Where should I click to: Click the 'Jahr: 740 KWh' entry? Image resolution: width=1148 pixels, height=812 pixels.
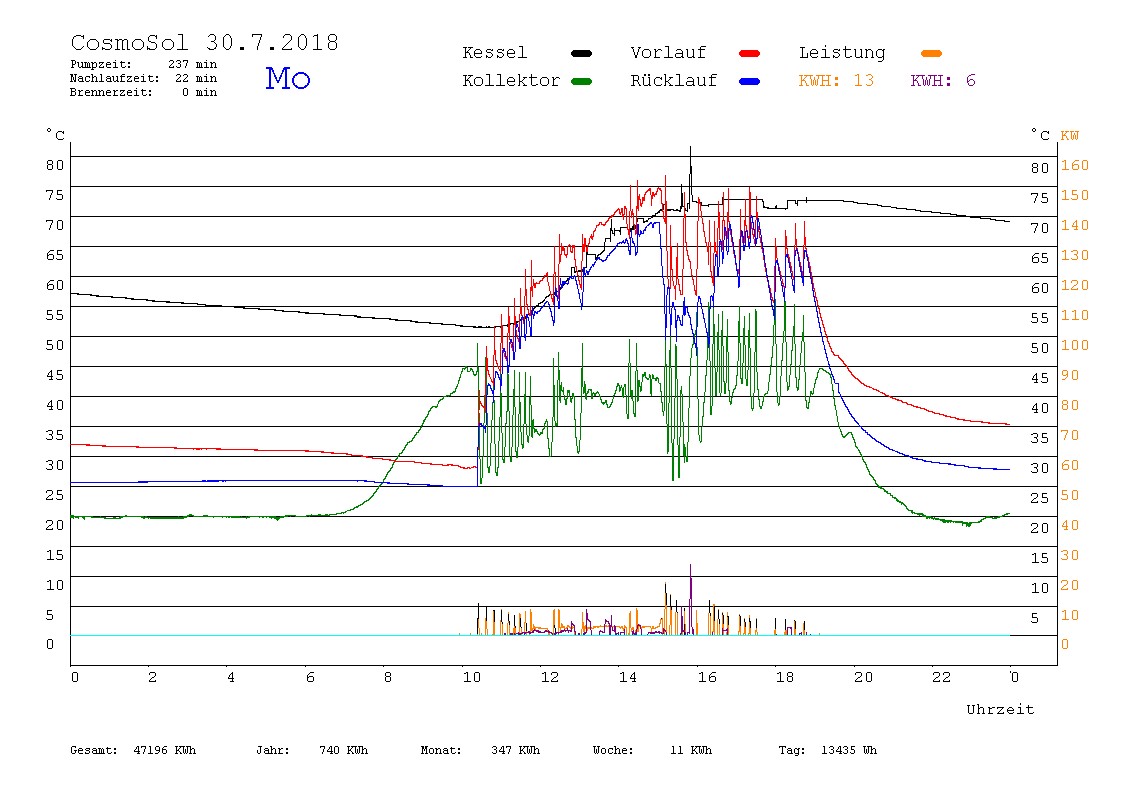coord(312,750)
